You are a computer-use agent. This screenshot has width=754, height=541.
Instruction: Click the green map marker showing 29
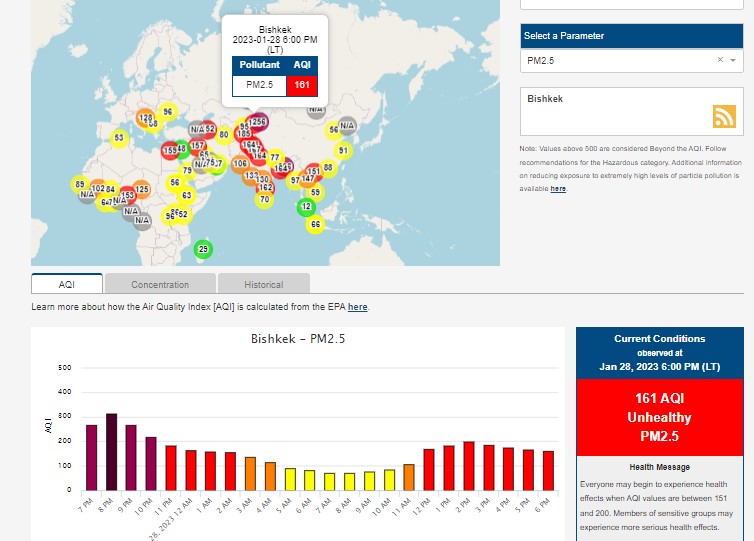click(x=203, y=249)
